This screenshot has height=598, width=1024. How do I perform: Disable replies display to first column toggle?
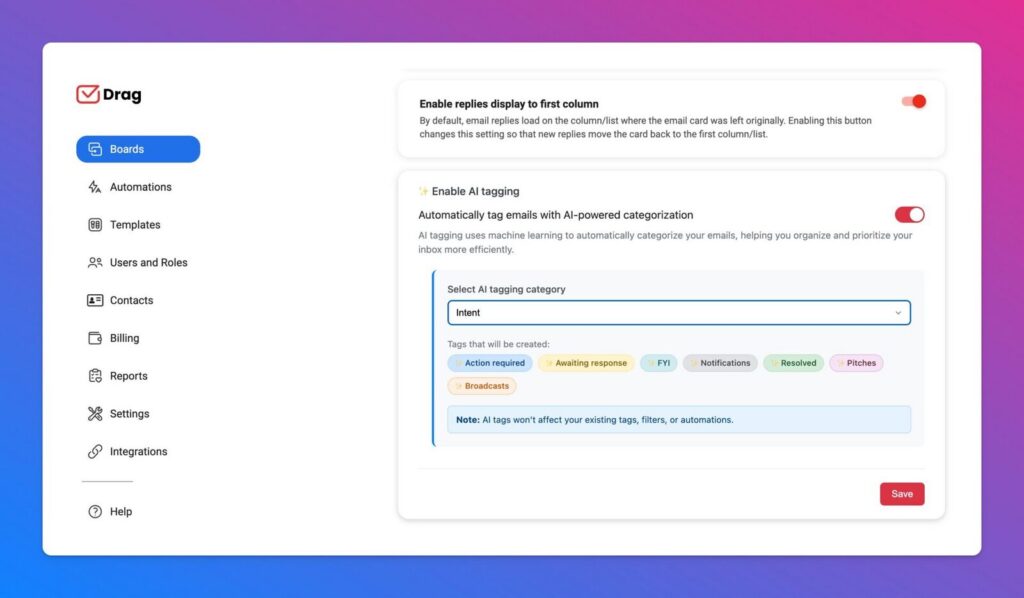click(x=914, y=101)
